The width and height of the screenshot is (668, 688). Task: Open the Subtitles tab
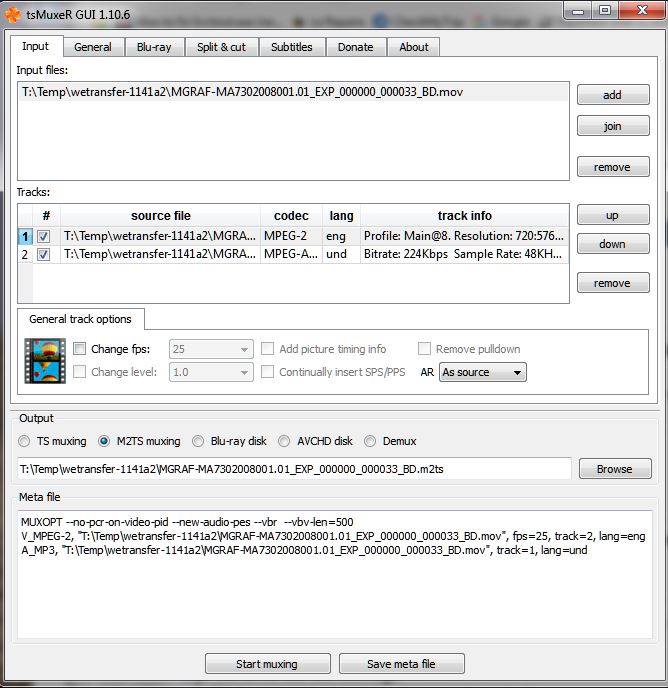tap(292, 47)
